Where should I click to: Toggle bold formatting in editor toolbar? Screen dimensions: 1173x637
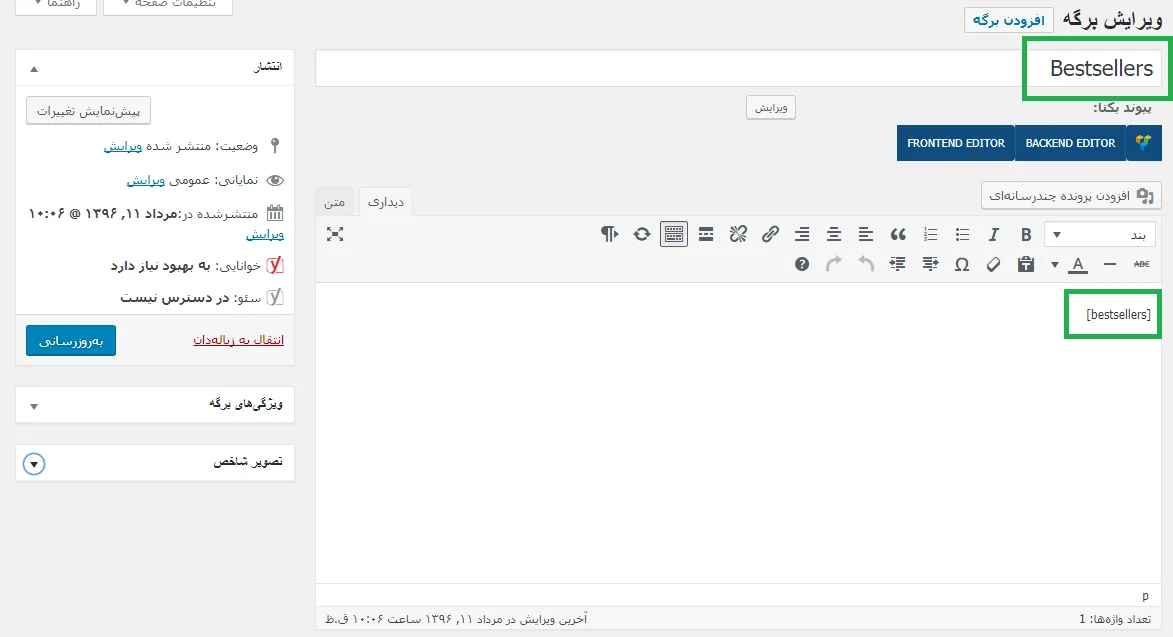tap(1026, 235)
